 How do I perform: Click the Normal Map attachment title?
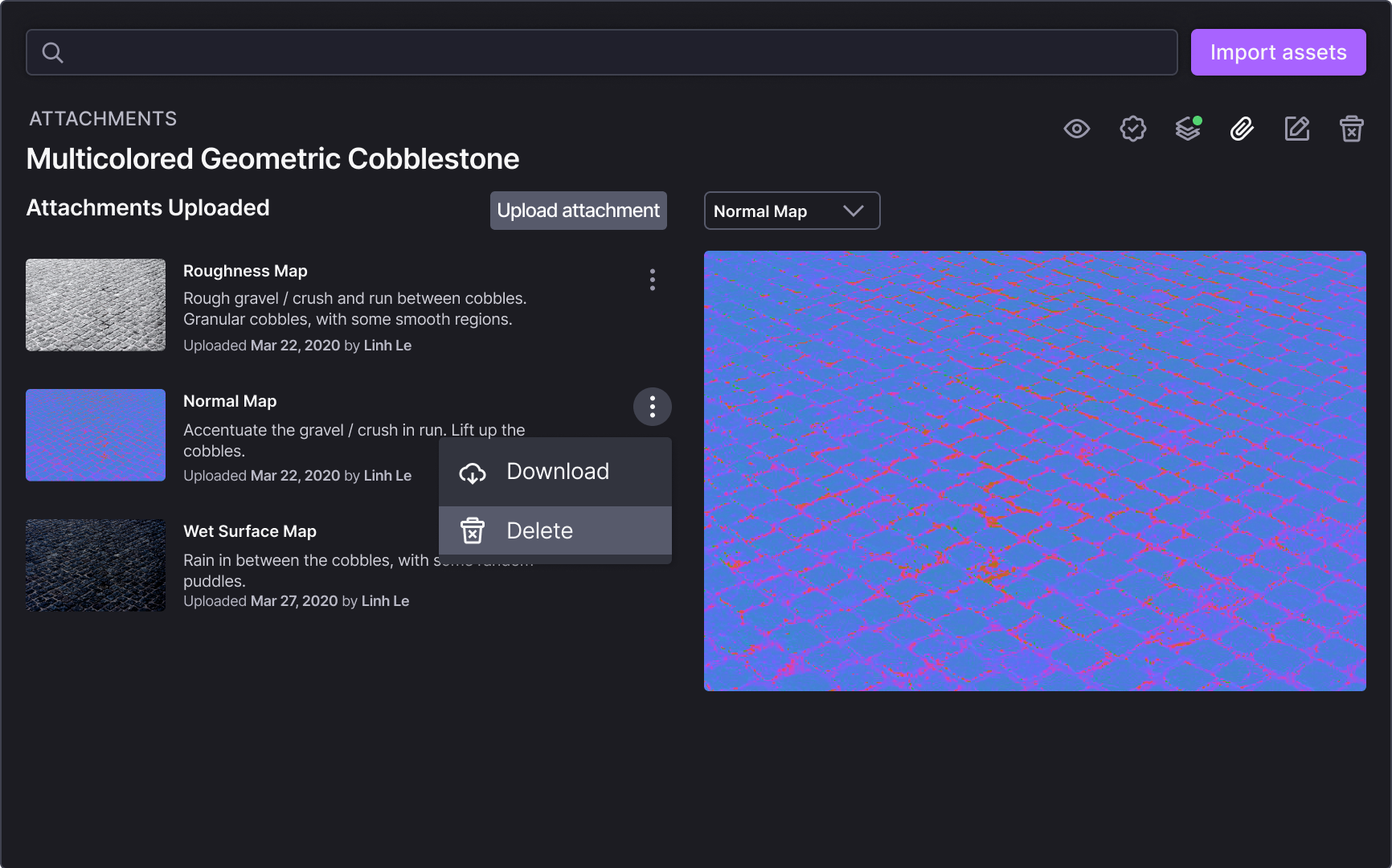pyautogui.click(x=230, y=401)
